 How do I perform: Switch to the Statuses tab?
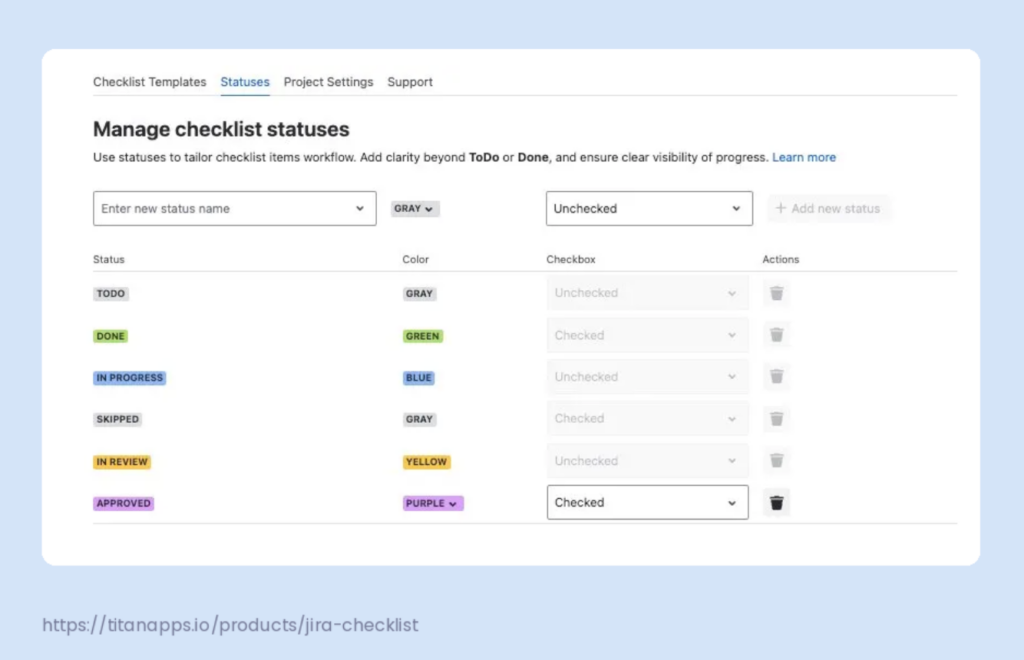click(x=245, y=82)
